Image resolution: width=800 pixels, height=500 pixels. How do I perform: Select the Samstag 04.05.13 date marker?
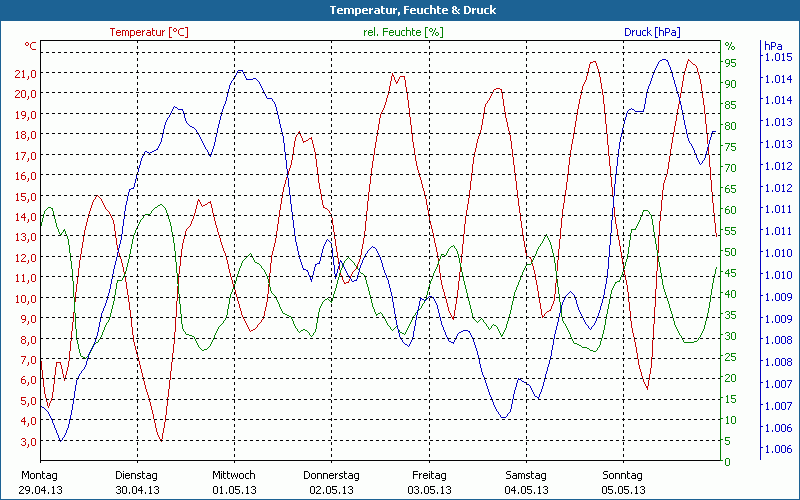point(526,482)
